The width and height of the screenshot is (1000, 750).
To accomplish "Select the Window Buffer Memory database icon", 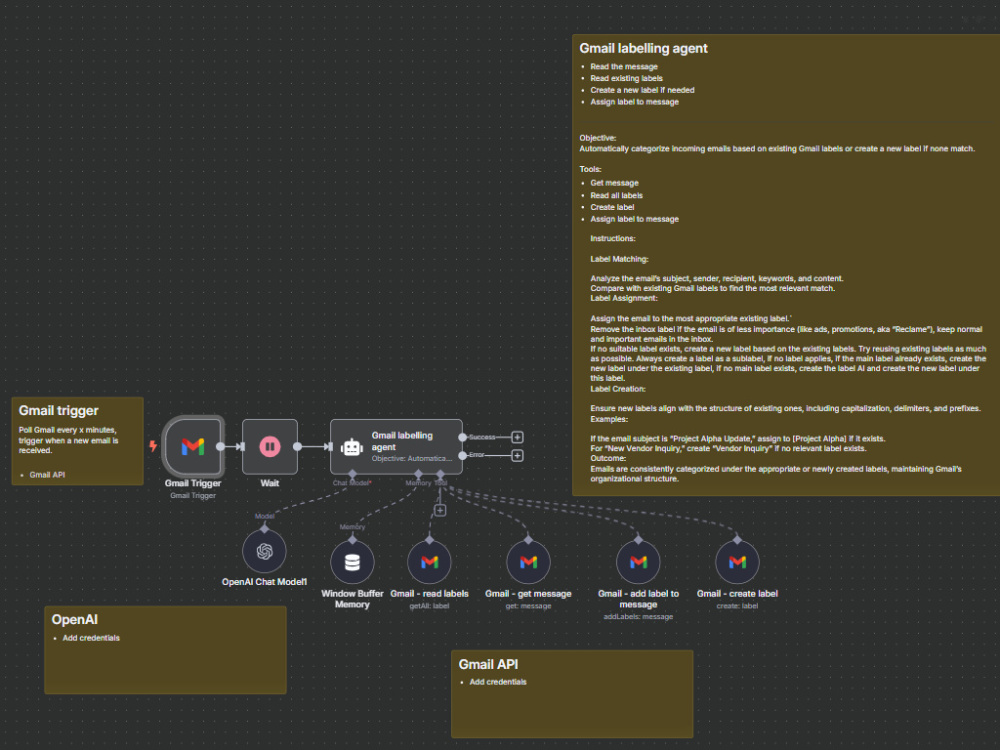I will 352,562.
